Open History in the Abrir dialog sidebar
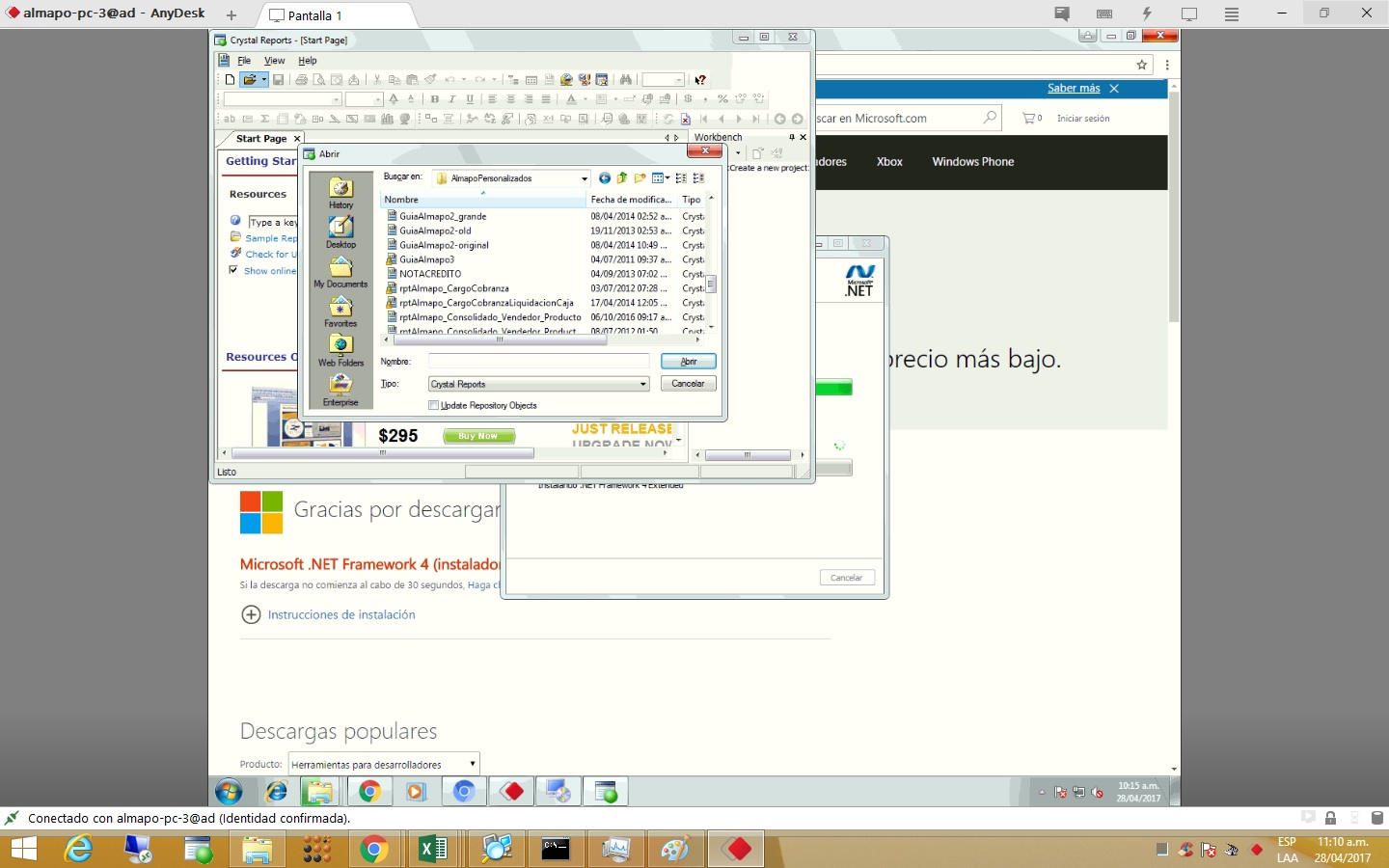This screenshot has width=1389, height=868. coord(340,193)
